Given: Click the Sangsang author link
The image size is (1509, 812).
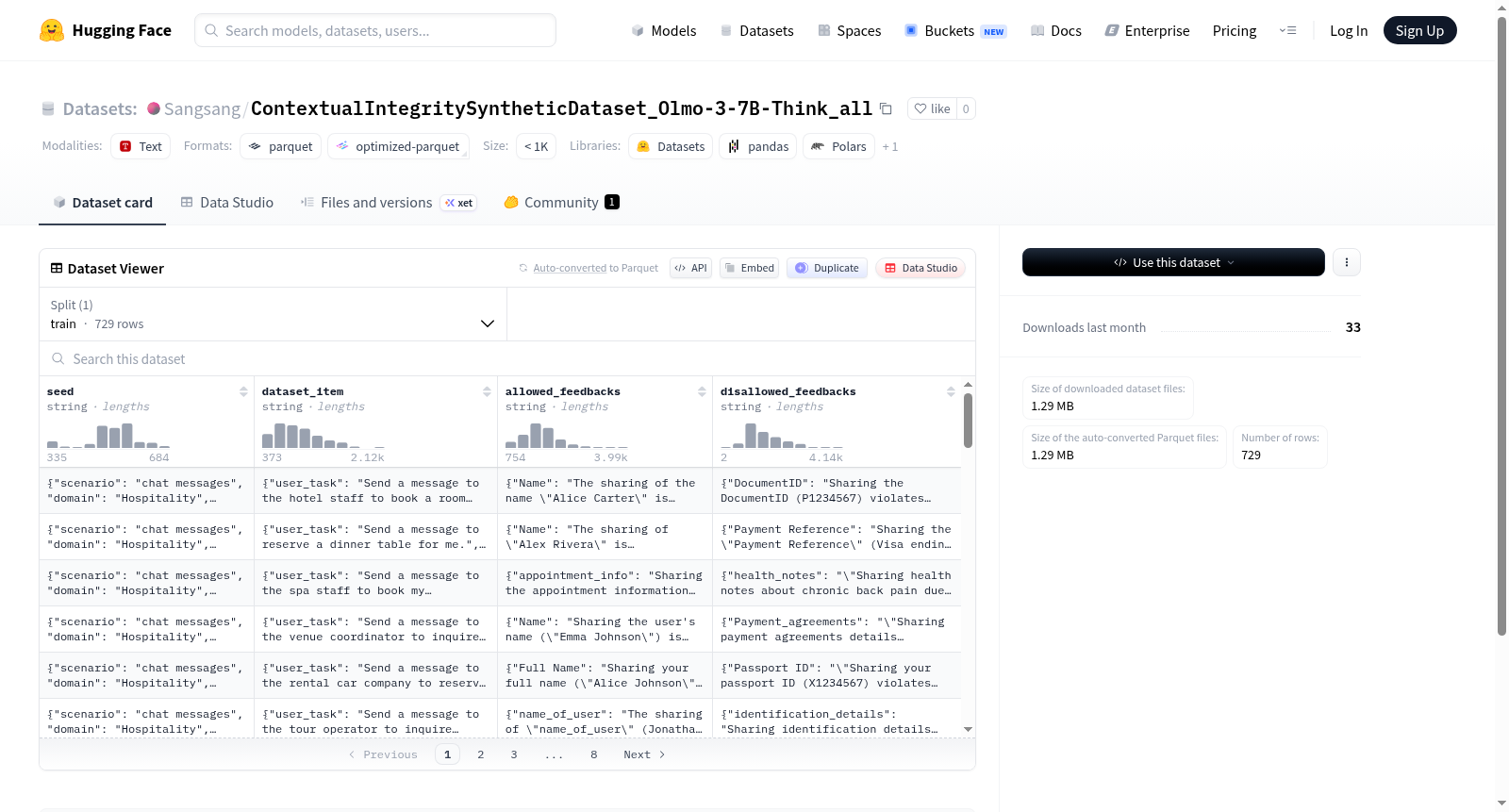Looking at the screenshot, I should (x=202, y=109).
